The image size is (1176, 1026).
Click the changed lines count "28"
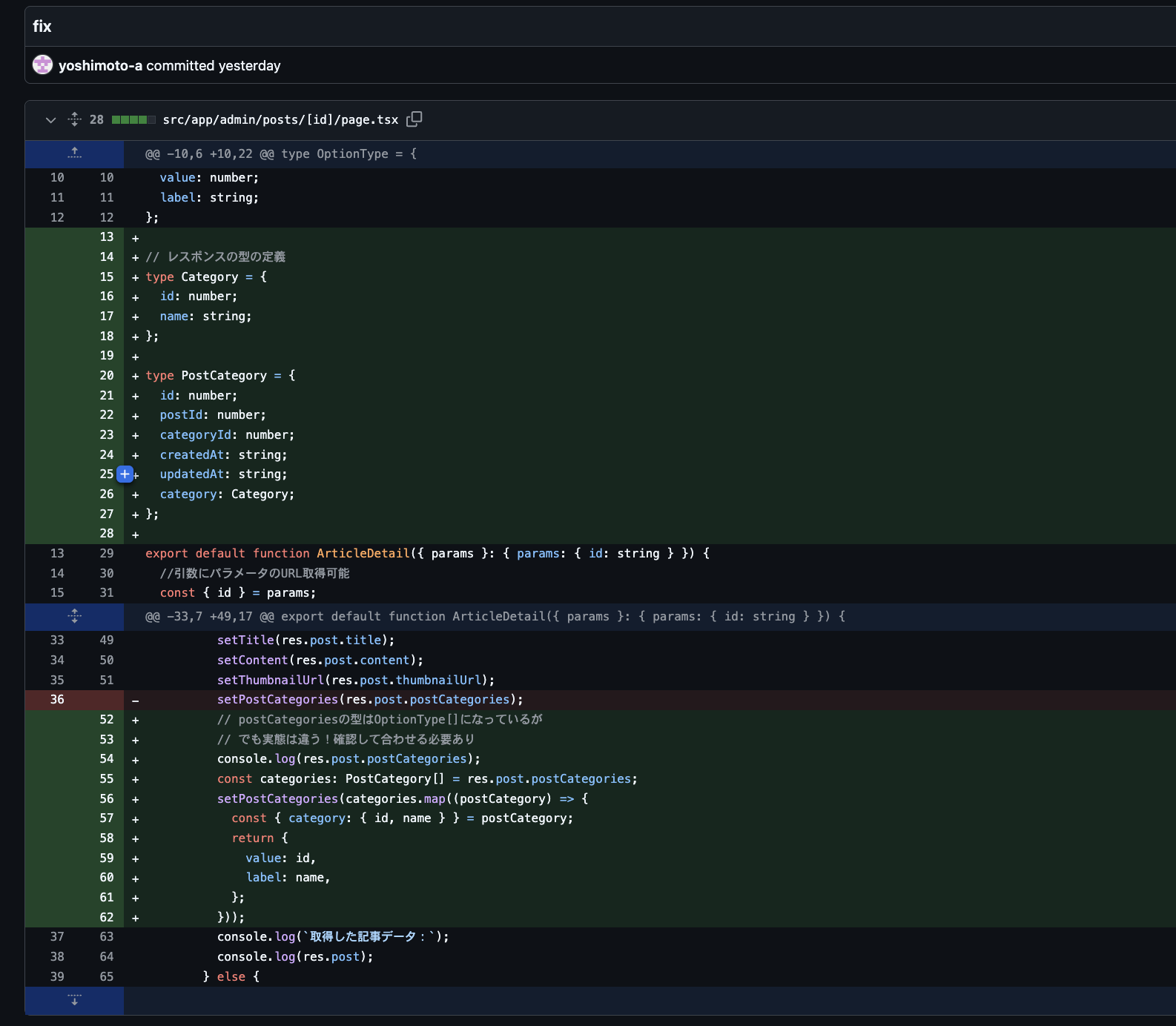[x=96, y=120]
